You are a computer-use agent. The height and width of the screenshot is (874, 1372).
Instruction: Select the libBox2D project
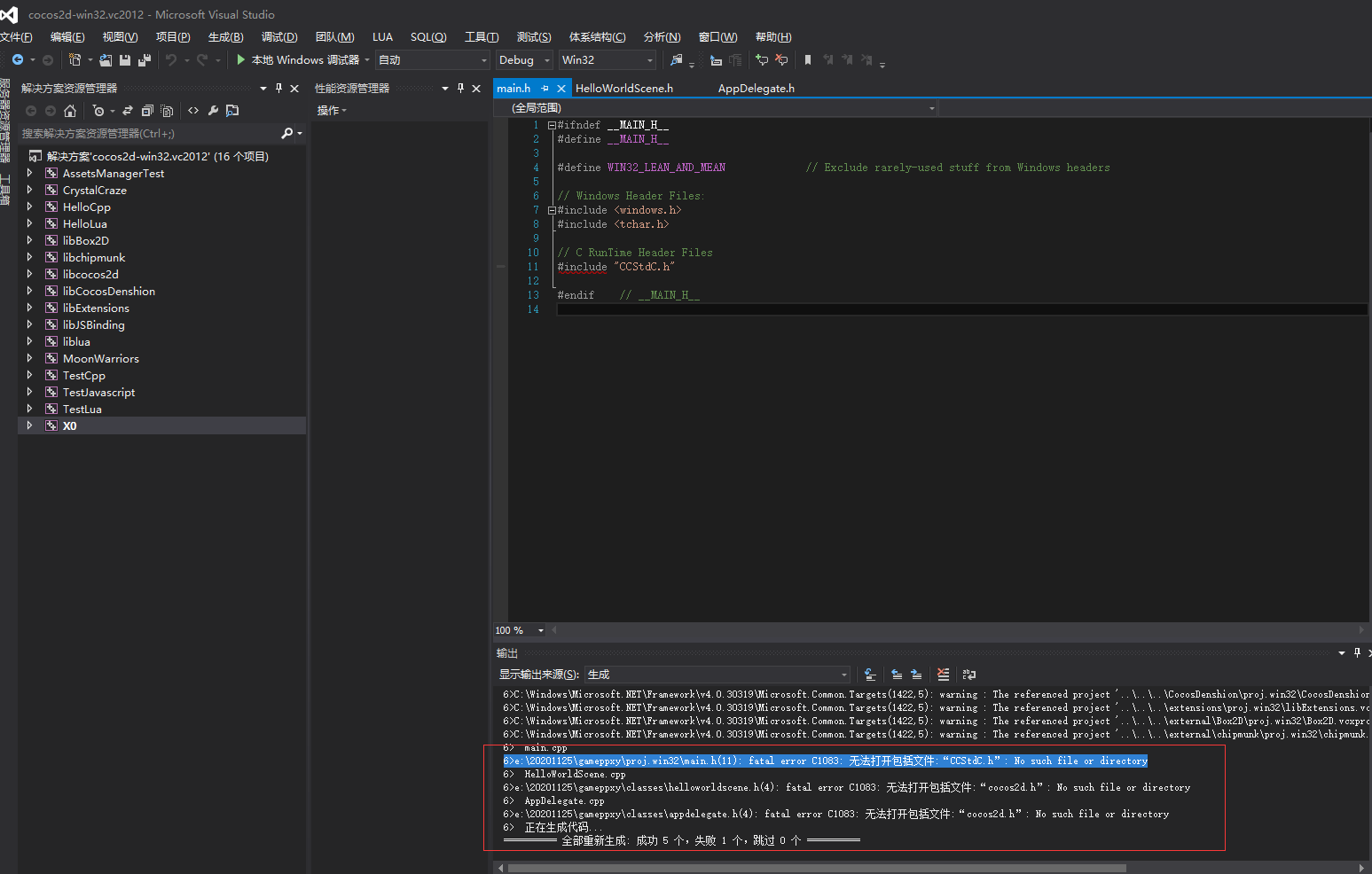pos(86,241)
